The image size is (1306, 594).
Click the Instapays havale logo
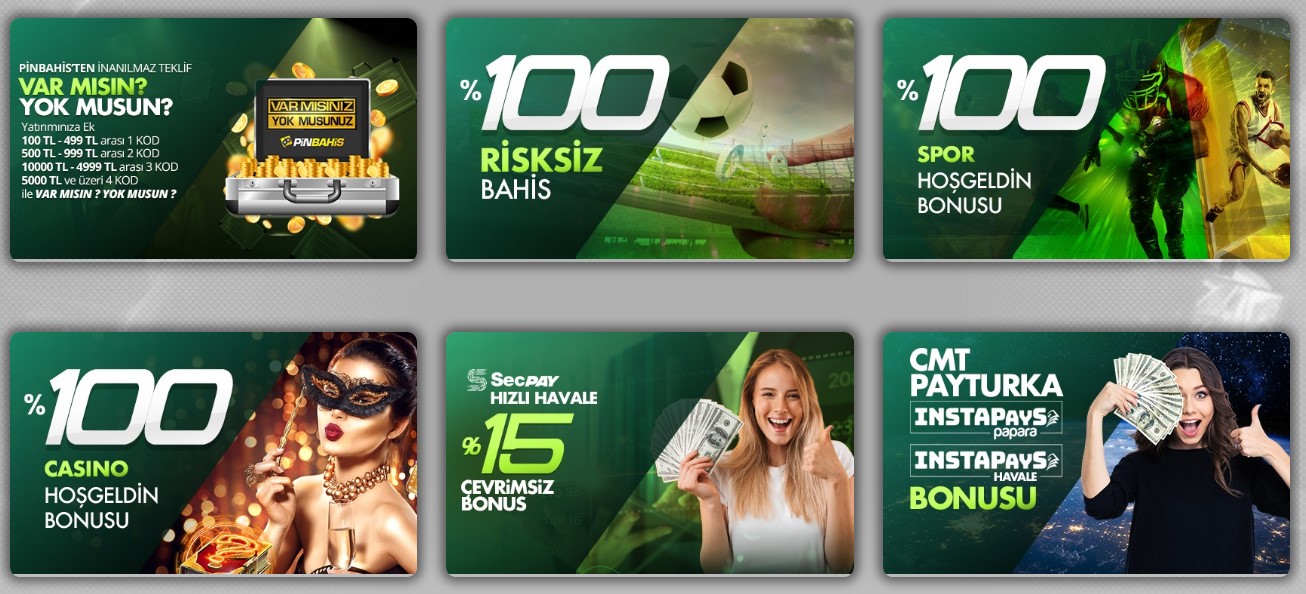(986, 462)
